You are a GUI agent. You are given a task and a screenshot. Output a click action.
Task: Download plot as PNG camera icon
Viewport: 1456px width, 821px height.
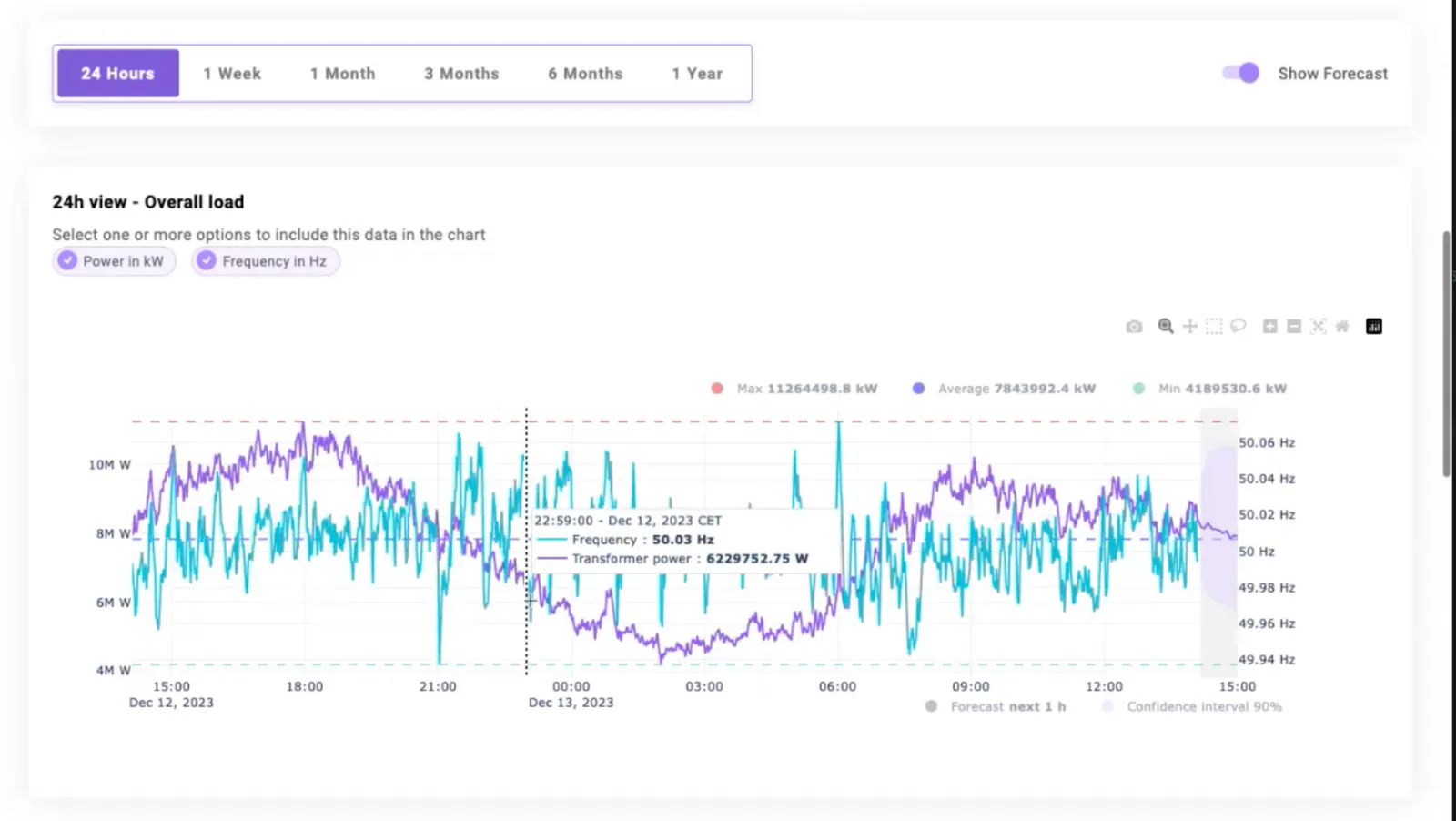click(1134, 326)
